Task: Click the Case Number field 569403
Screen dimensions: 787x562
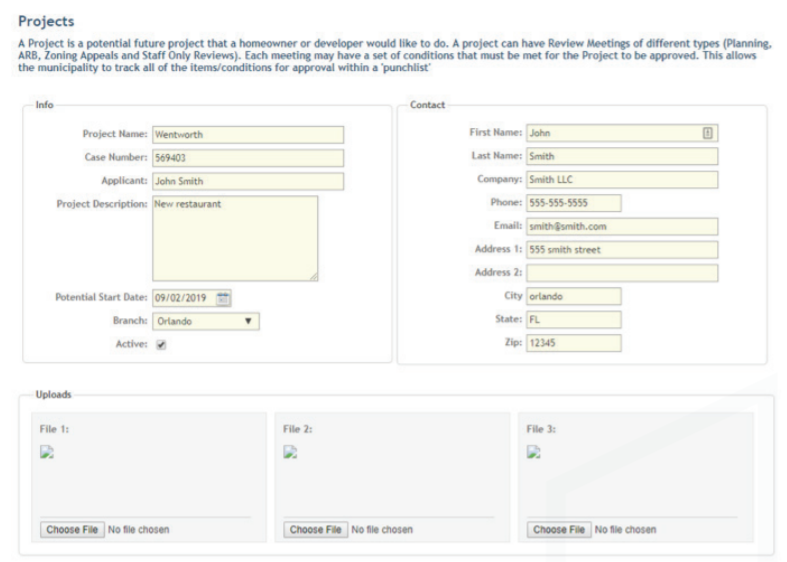Action: click(x=248, y=158)
